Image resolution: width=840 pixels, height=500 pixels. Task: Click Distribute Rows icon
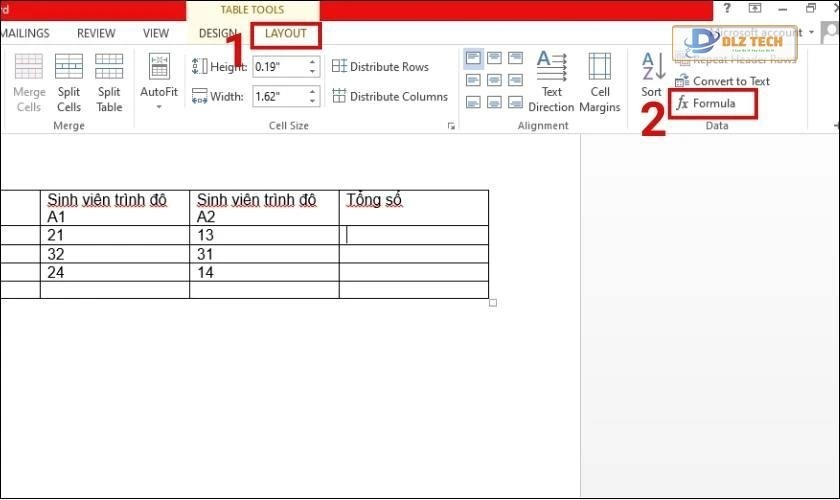click(x=340, y=67)
